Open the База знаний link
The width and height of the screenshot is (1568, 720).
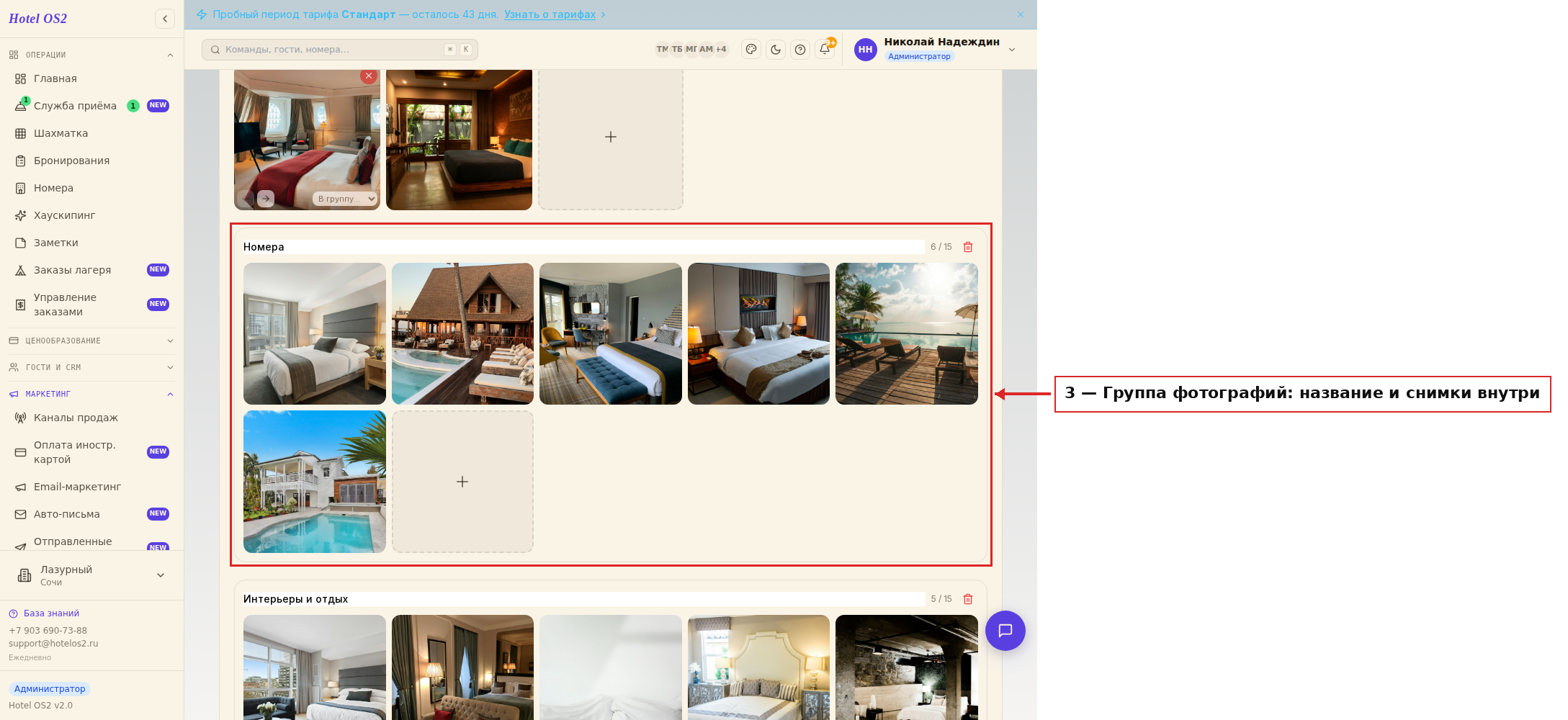[51, 613]
